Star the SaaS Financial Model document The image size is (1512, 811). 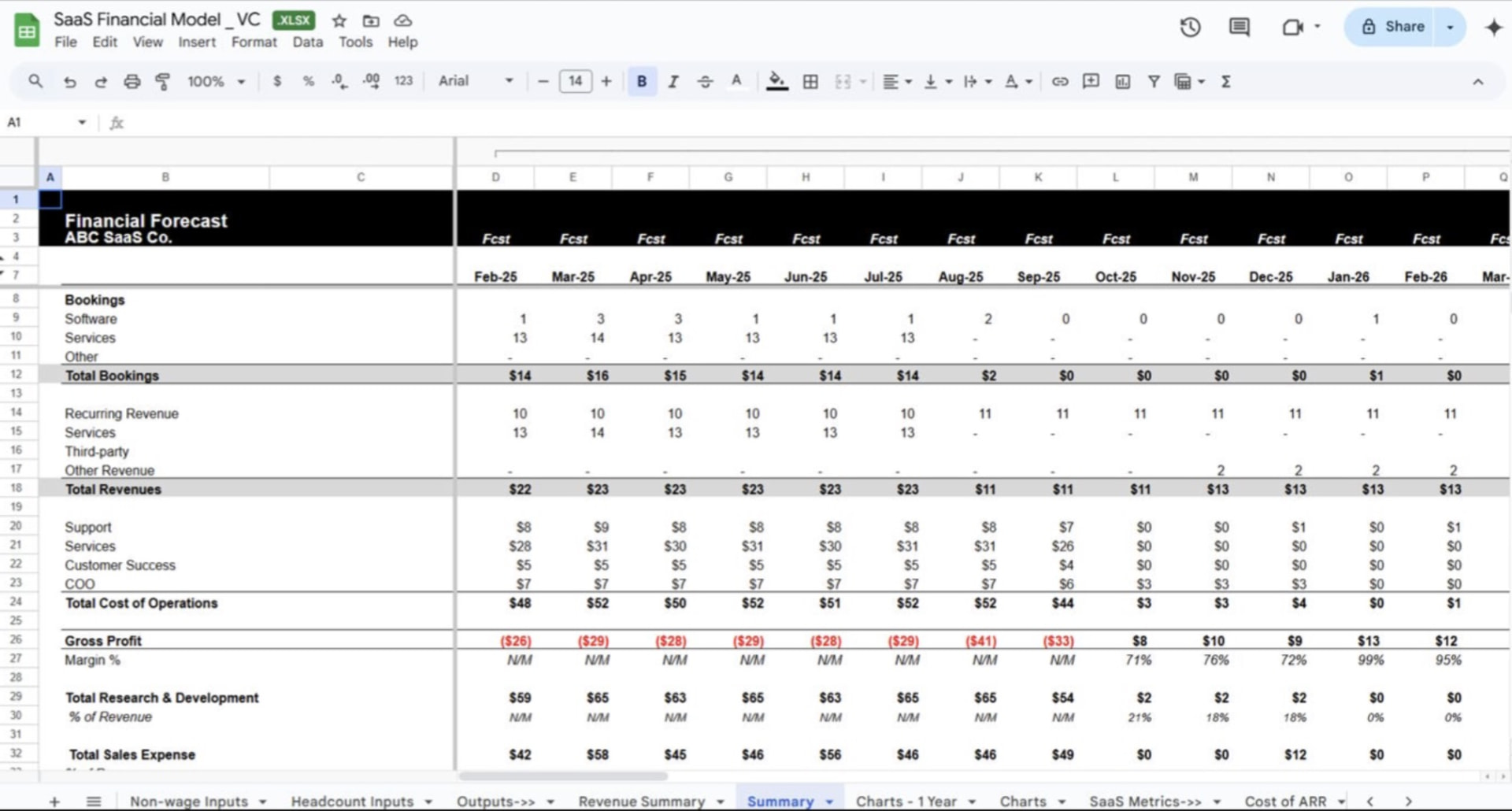339,20
